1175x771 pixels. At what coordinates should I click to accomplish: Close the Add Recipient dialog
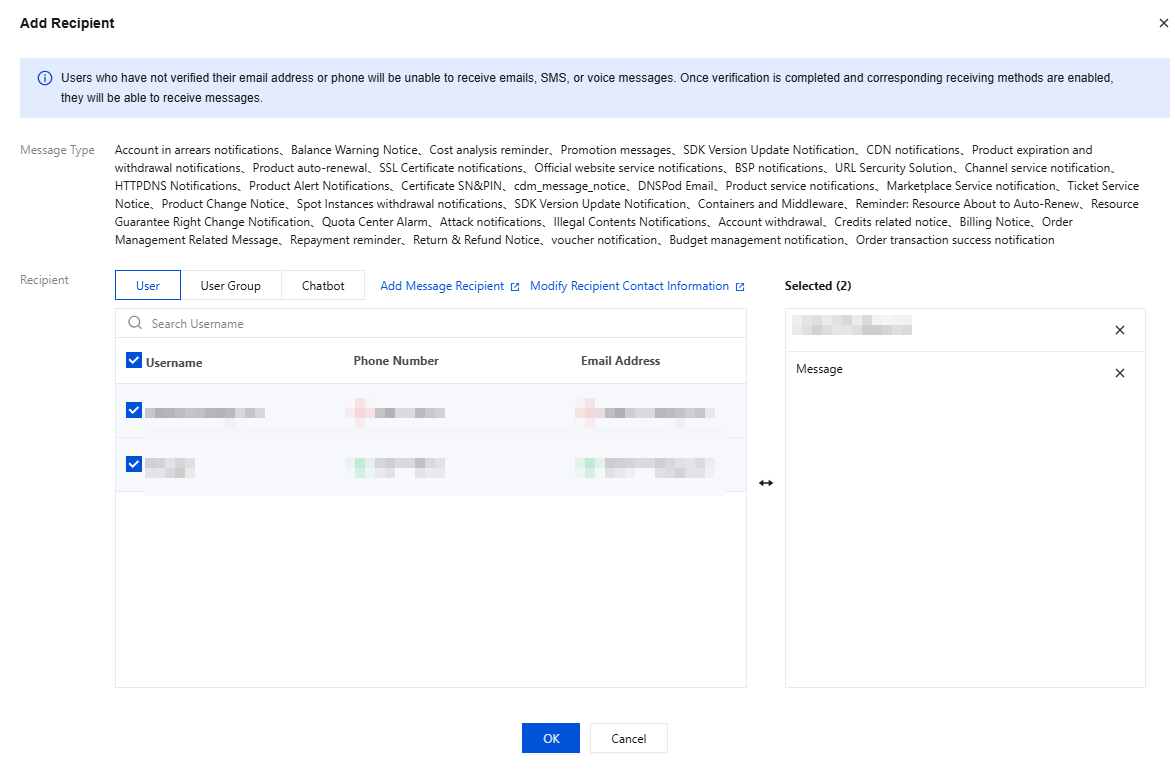pos(1163,23)
